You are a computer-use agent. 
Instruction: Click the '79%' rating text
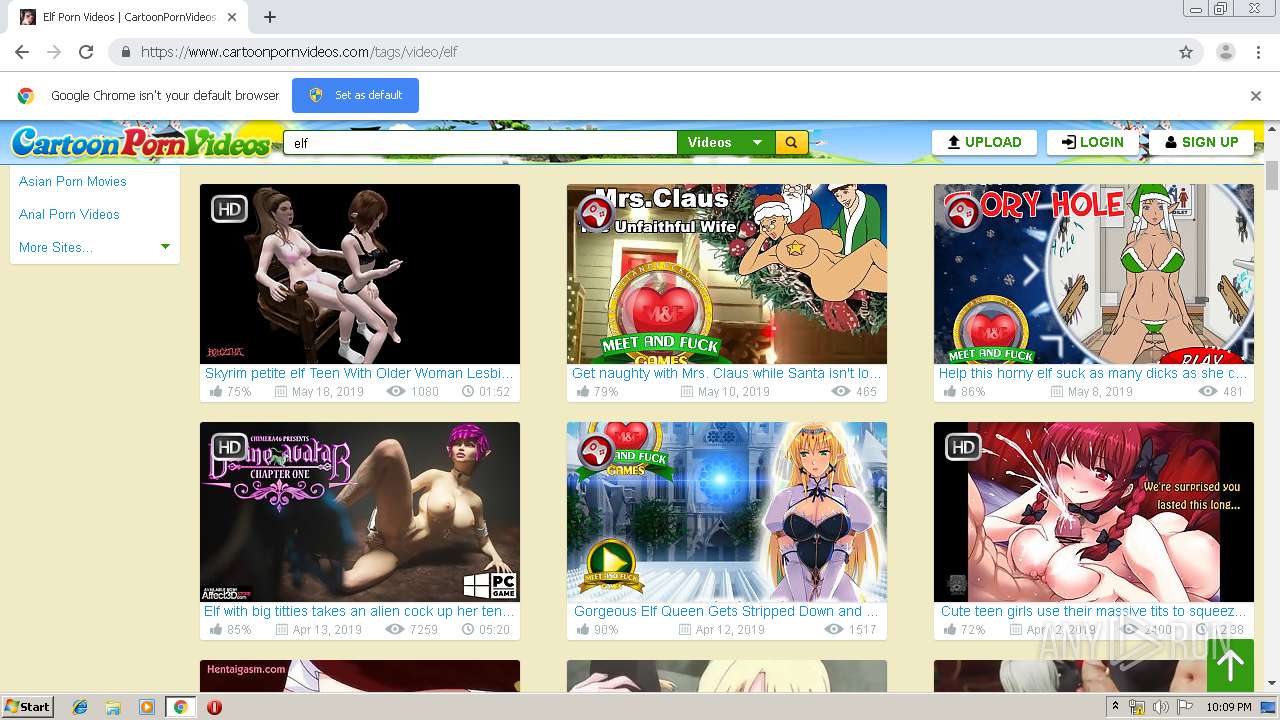click(x=606, y=392)
